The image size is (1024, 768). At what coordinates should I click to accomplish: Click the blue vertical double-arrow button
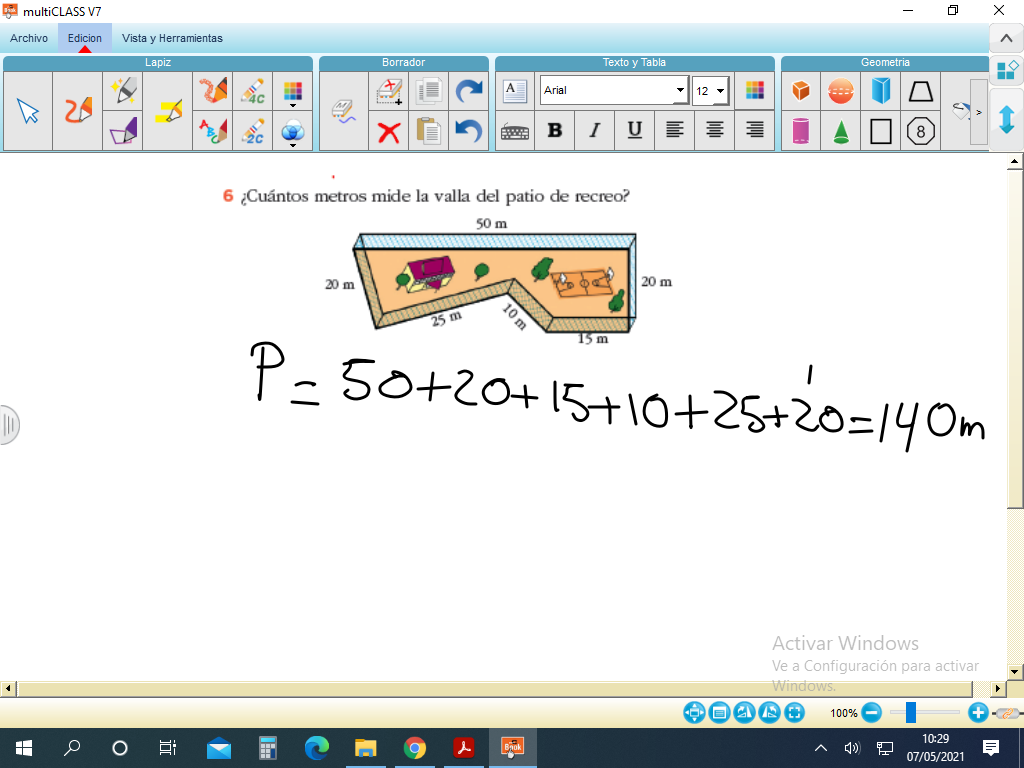click(1006, 120)
